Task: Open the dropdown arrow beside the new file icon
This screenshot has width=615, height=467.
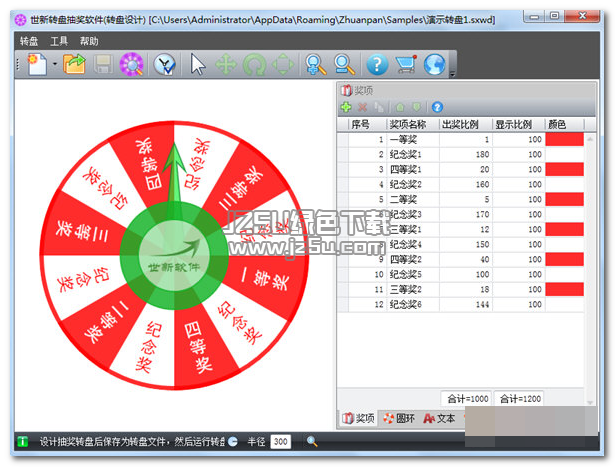Action: point(53,65)
